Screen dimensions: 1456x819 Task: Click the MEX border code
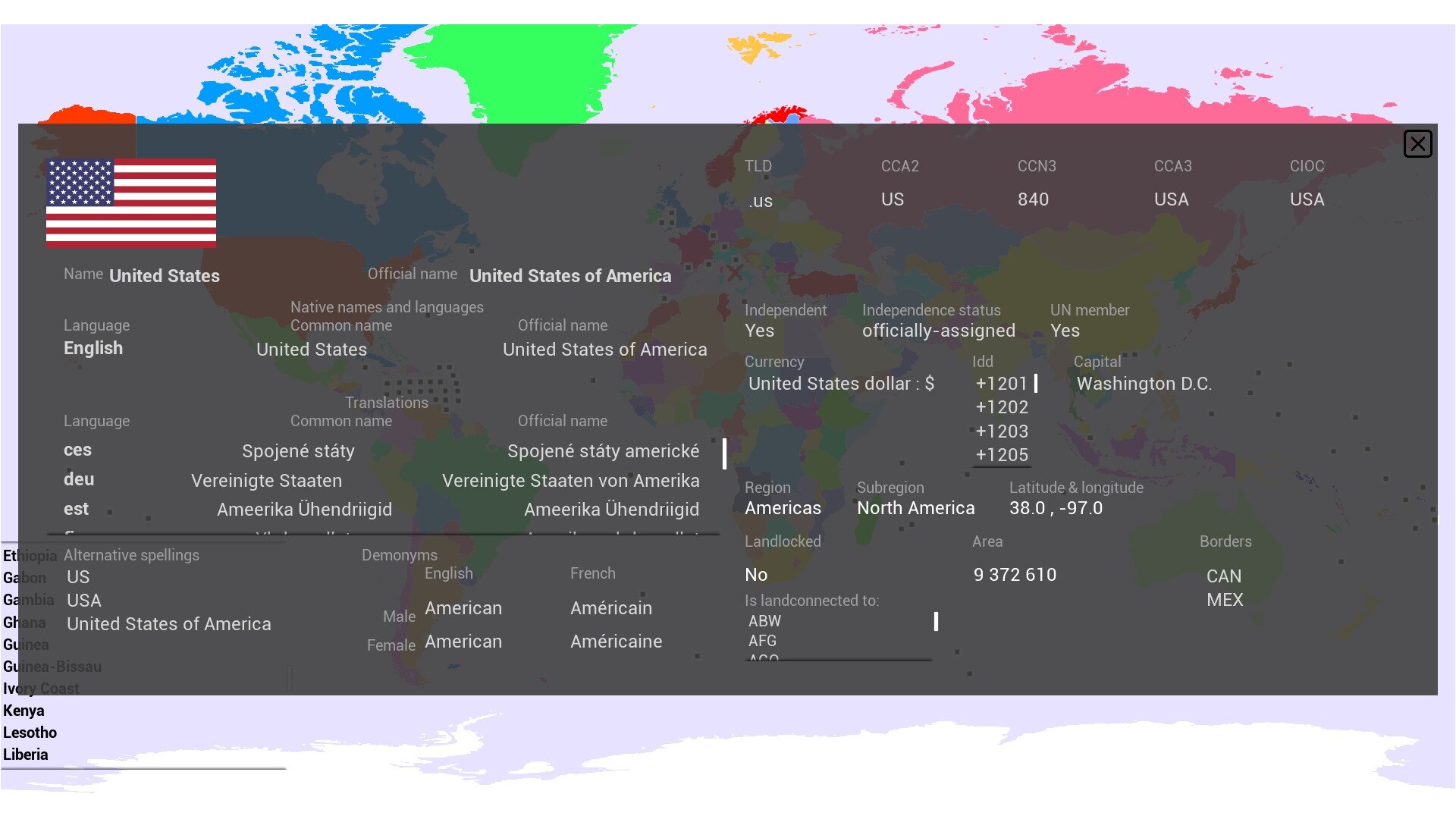[x=1225, y=600]
